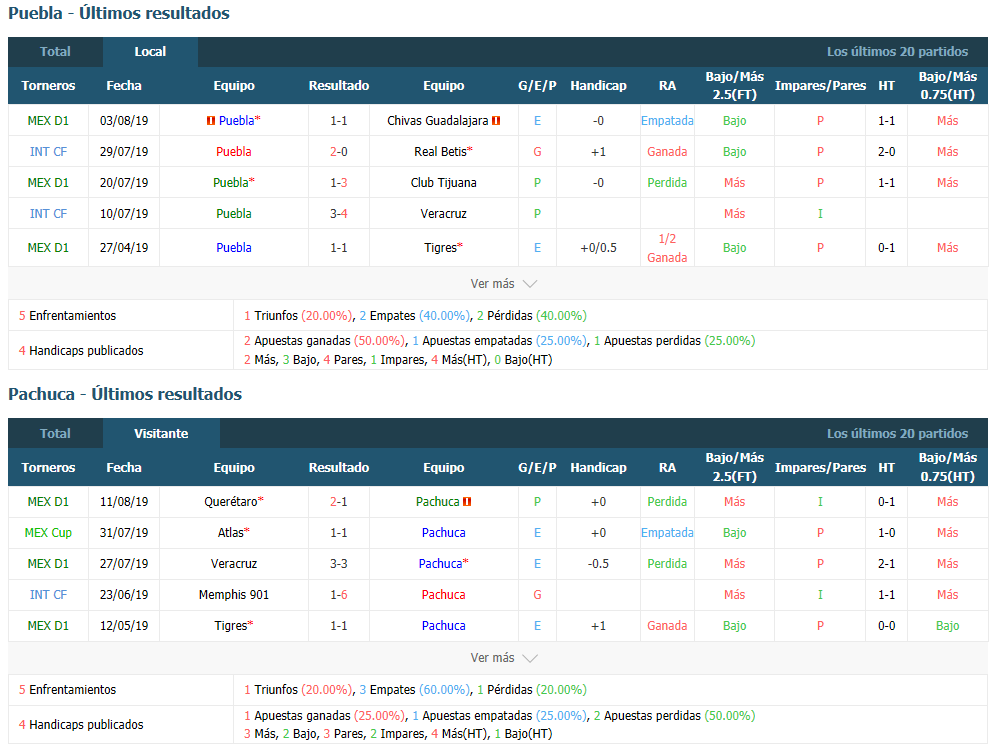This screenshot has width=1007, height=746.
Task: Click the date 12/05/19
Action: click(124, 625)
